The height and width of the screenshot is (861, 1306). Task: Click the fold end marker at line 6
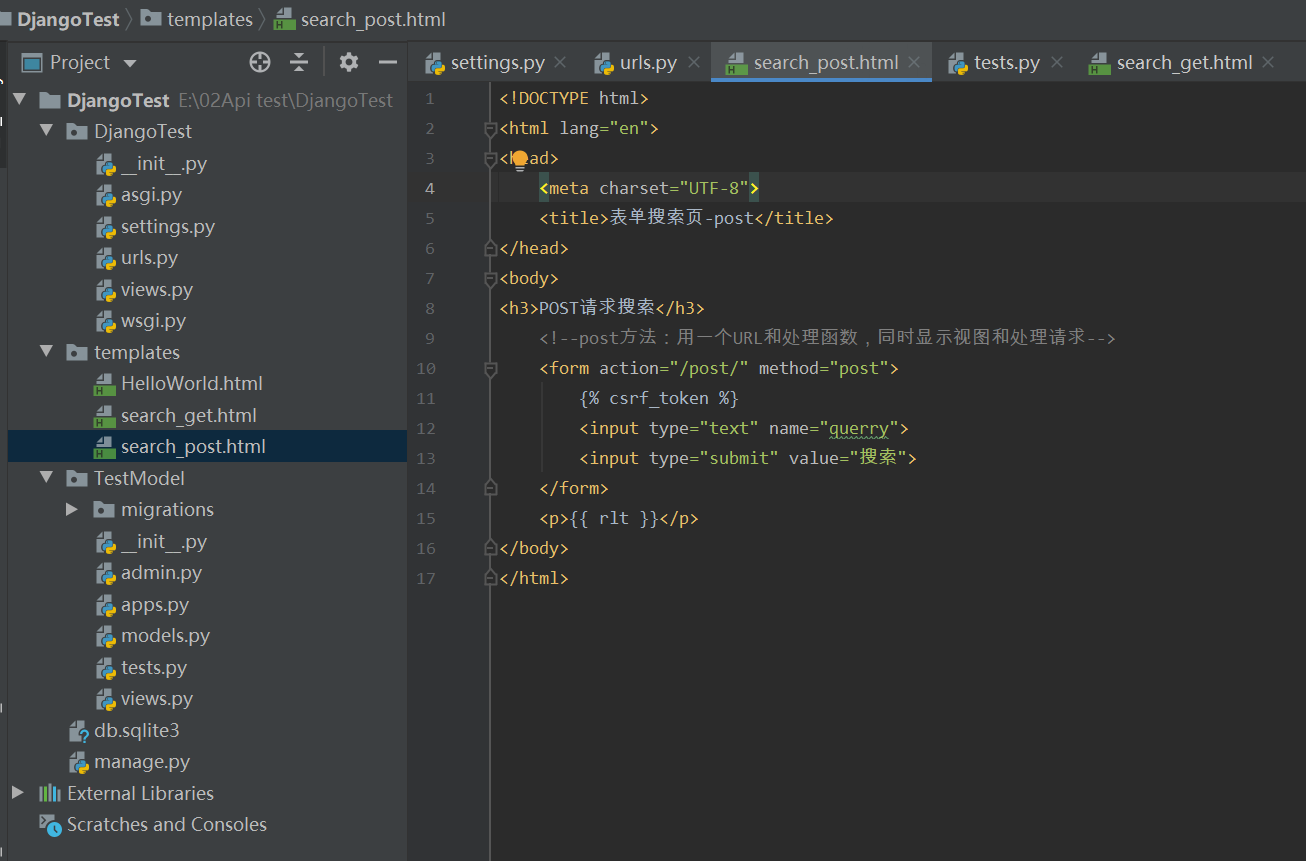(x=490, y=248)
